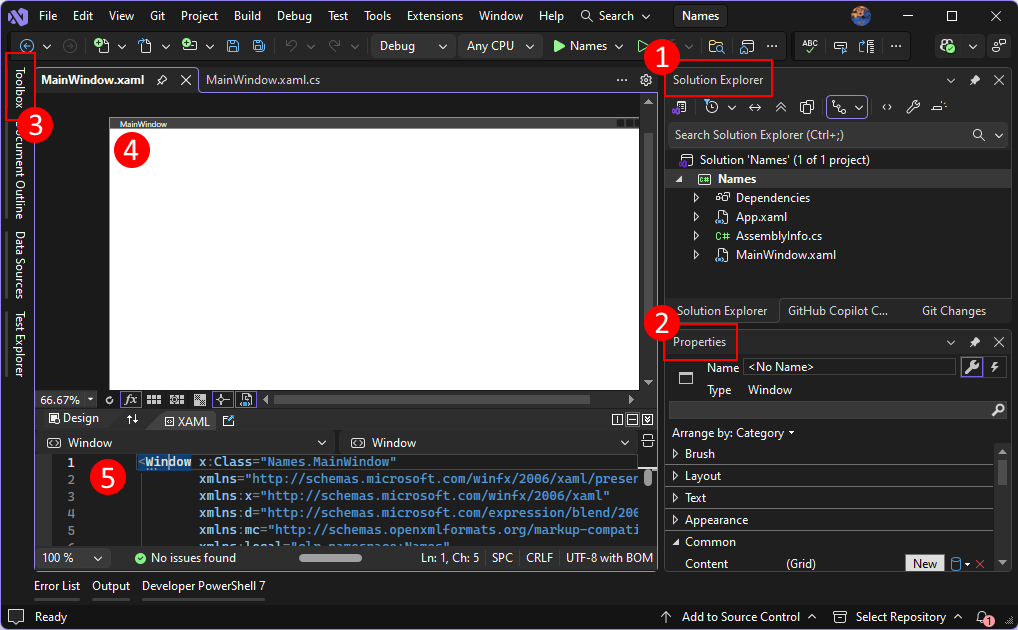This screenshot has width=1018, height=630.
Task: Sync Solution Explorer with active document
Action: point(755,107)
